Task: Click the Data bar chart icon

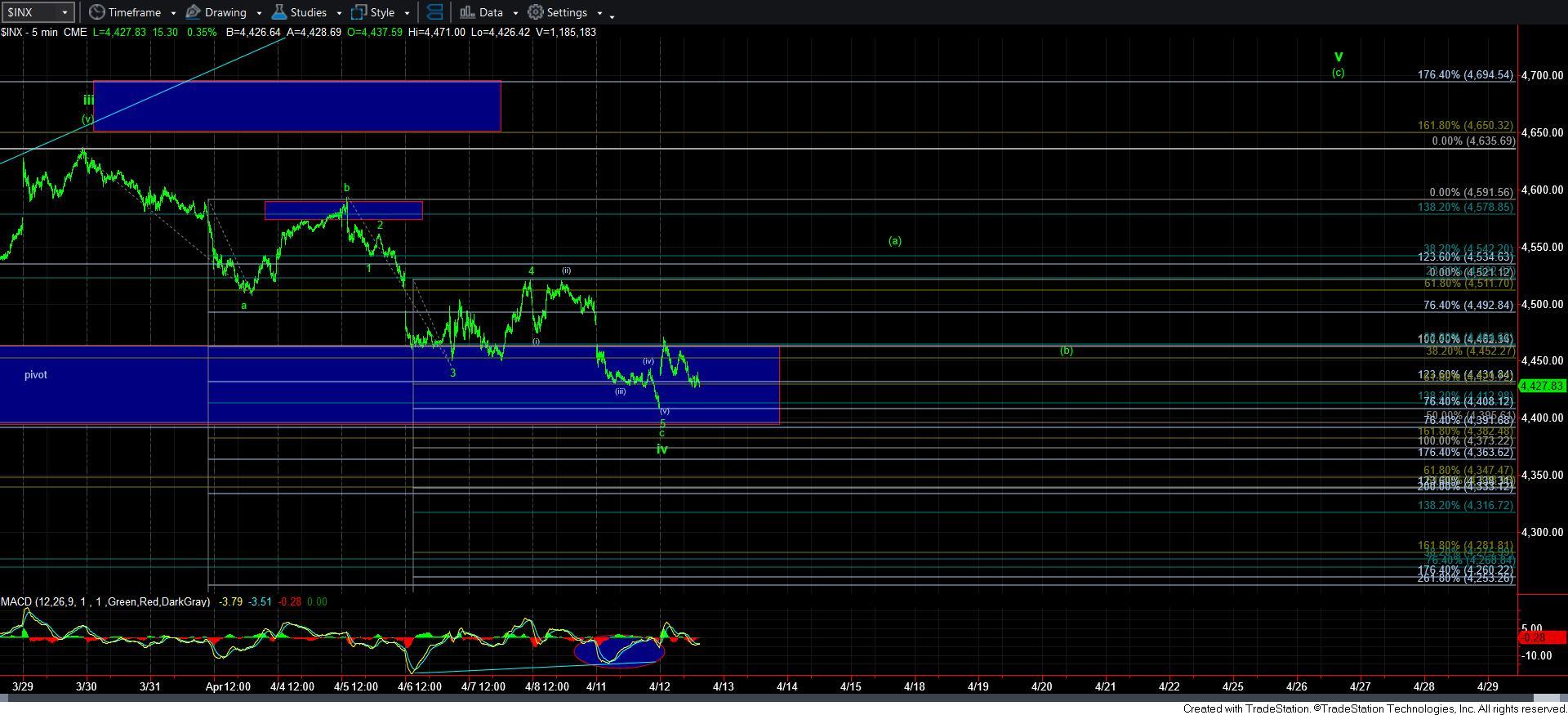Action: [467, 12]
